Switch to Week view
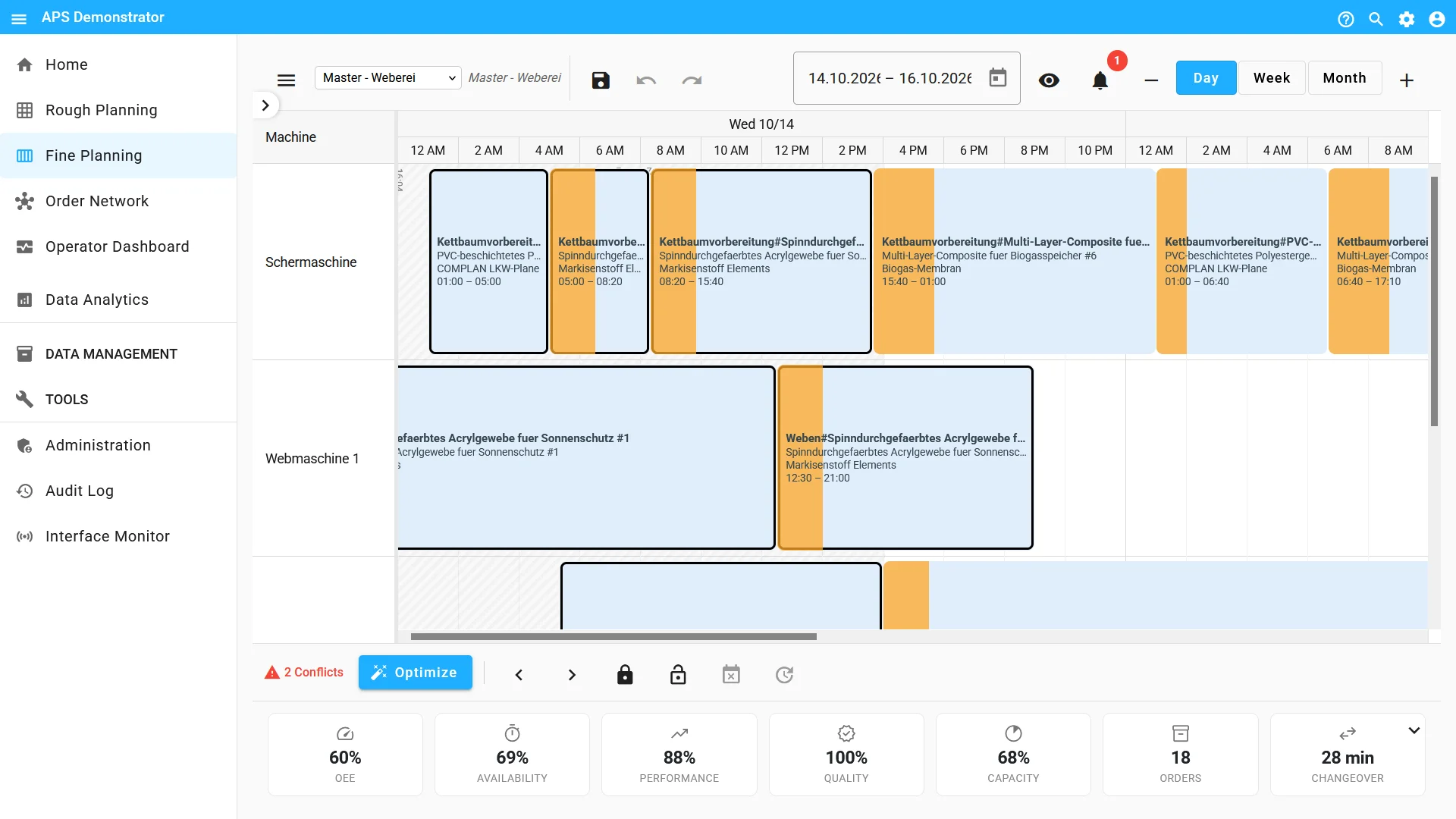The height and width of the screenshot is (819, 1456). [x=1272, y=78]
